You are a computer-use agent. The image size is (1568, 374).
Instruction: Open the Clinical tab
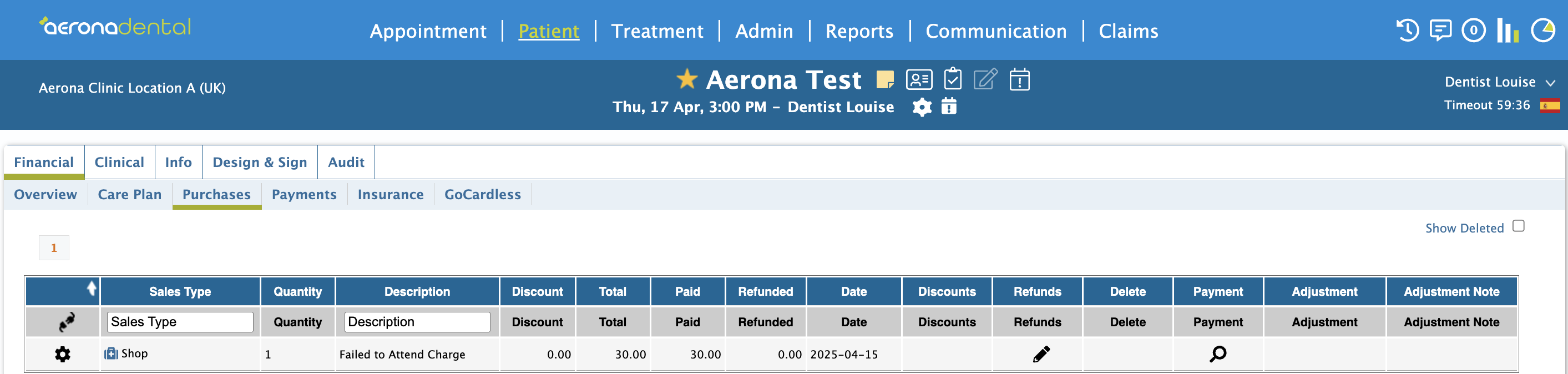tap(119, 162)
